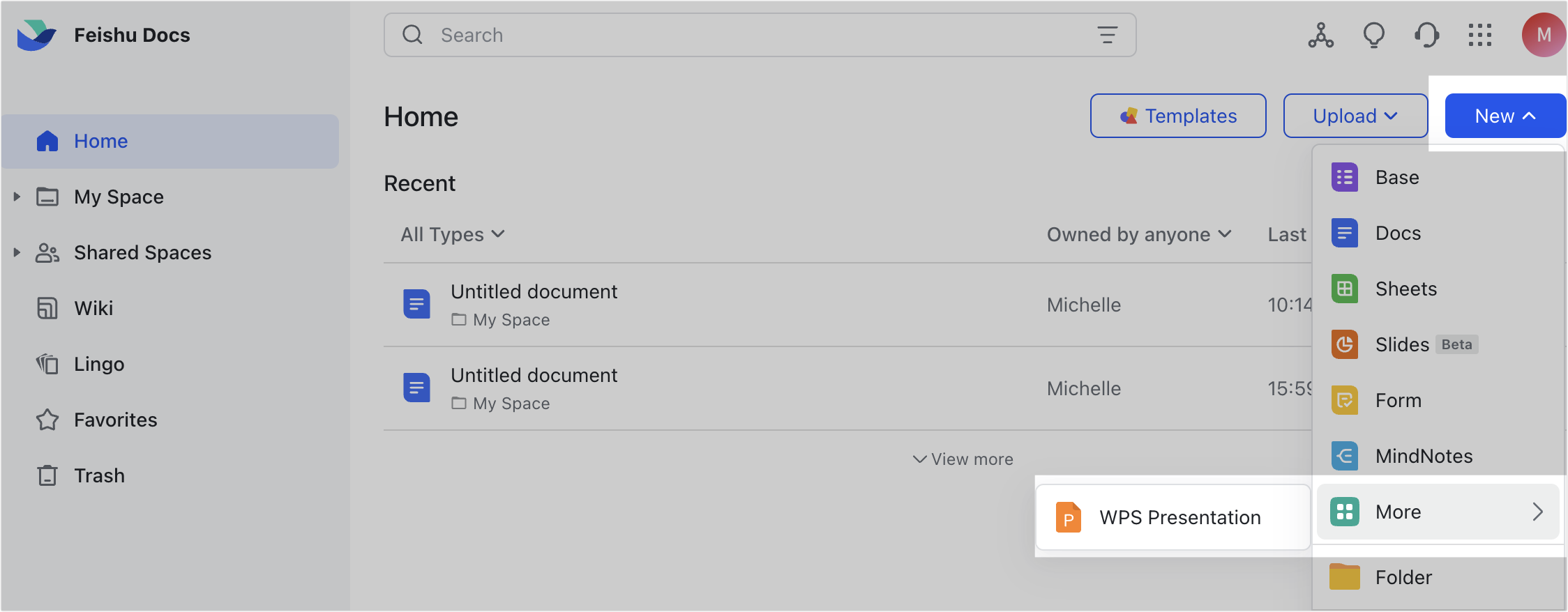Click the Wiki icon in sidebar
1568x612 pixels.
click(47, 308)
